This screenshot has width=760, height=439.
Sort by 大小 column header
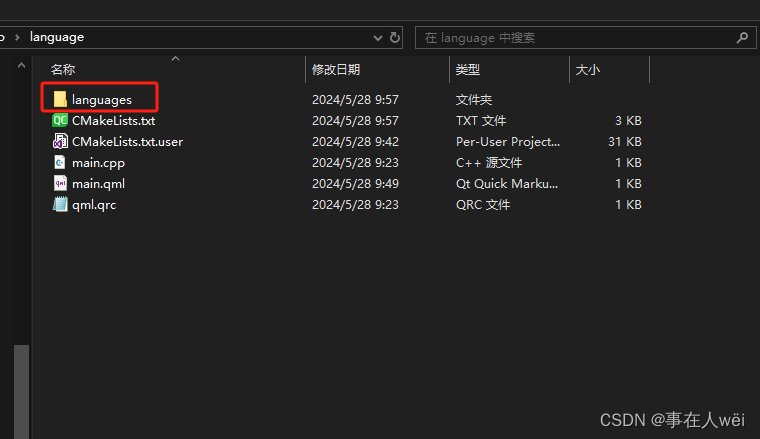pos(587,70)
